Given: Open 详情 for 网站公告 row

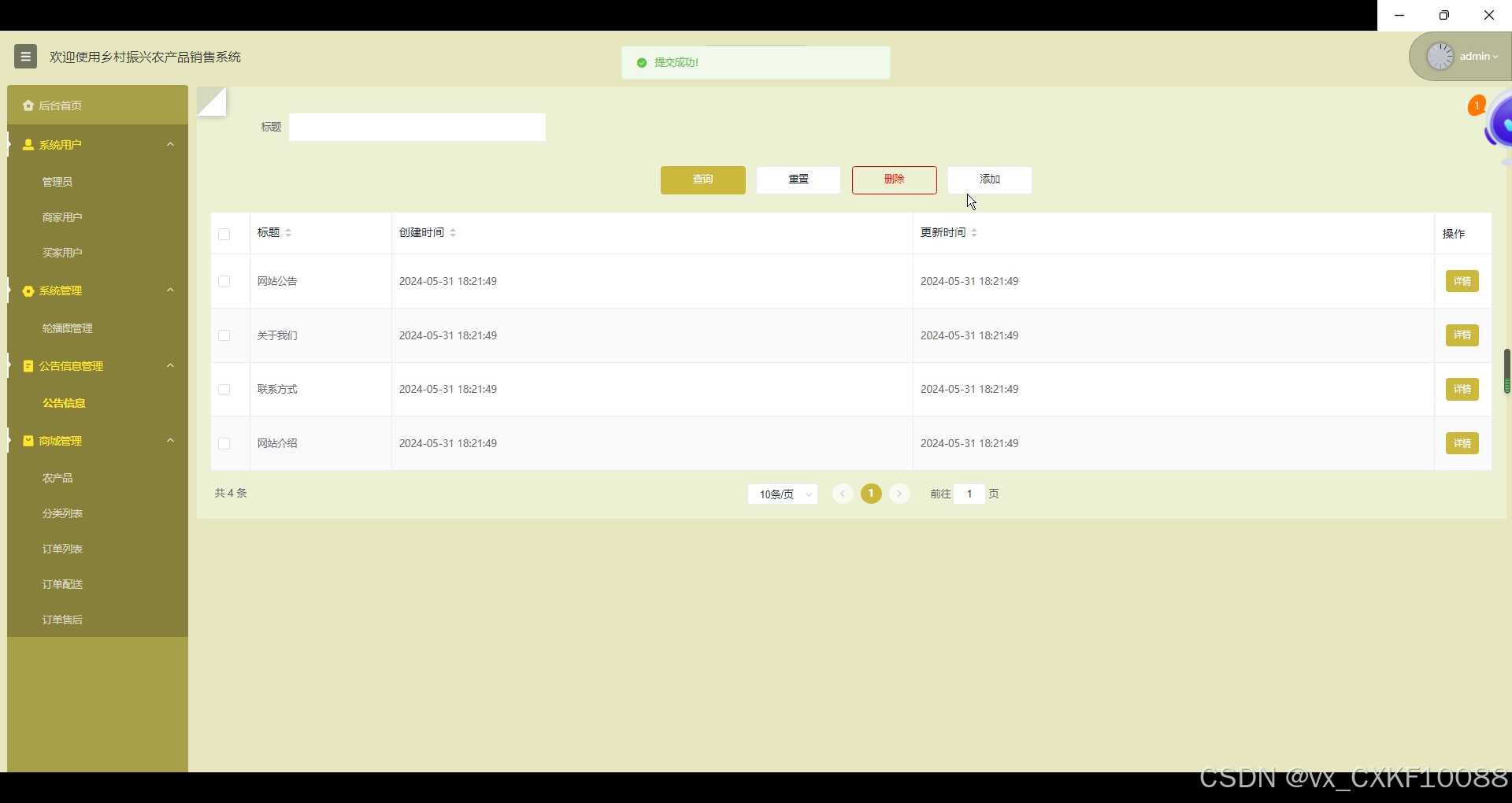Looking at the screenshot, I should 1462,281.
